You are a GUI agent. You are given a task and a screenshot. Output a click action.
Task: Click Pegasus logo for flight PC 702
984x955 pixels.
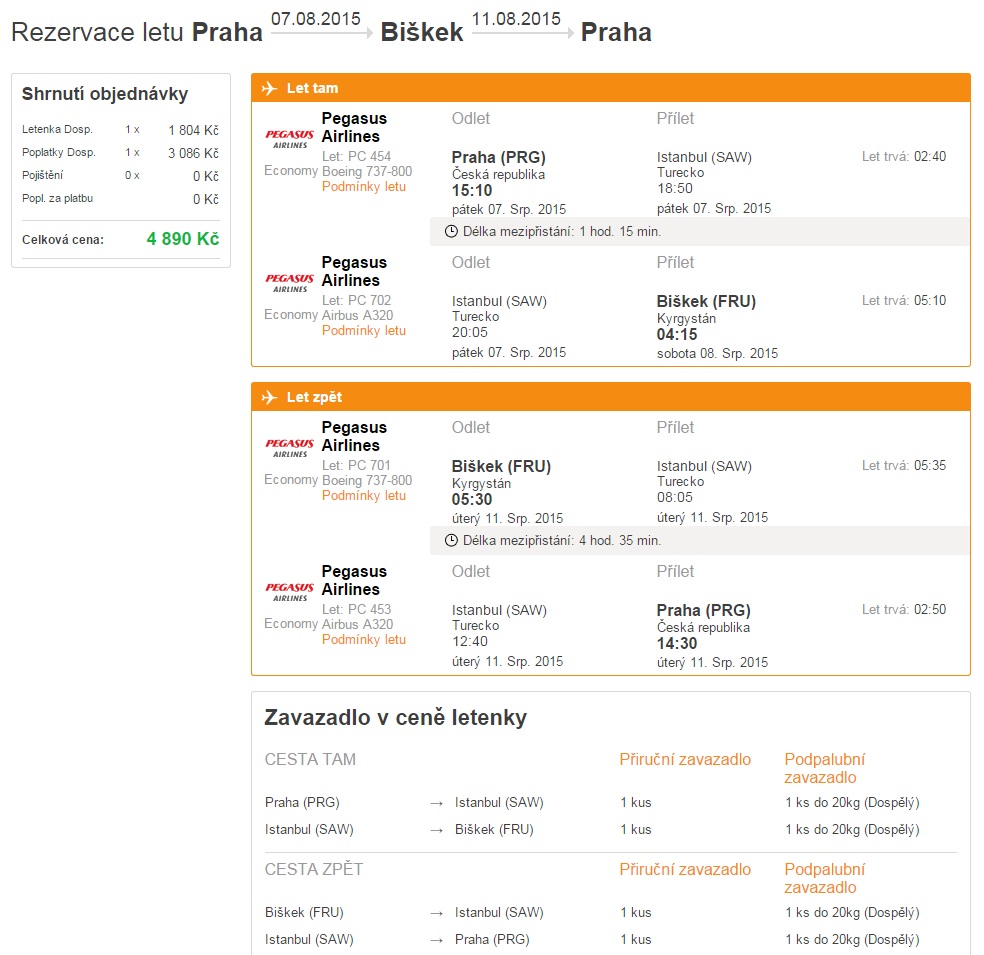[x=289, y=283]
